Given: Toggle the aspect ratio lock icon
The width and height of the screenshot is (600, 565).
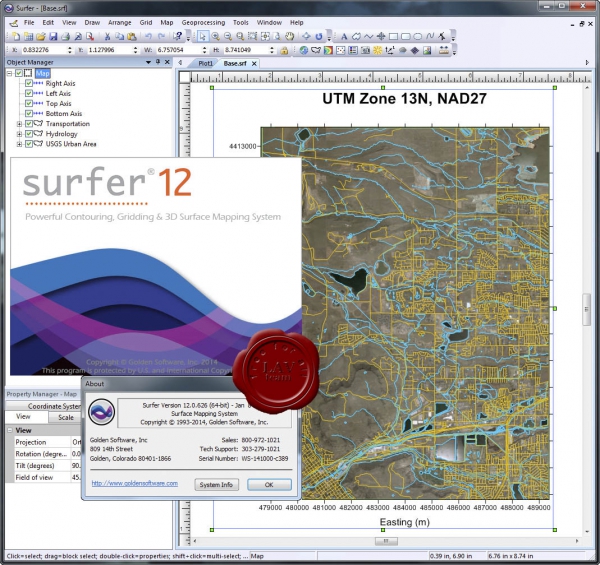Looking at the screenshot, I should 284,50.
